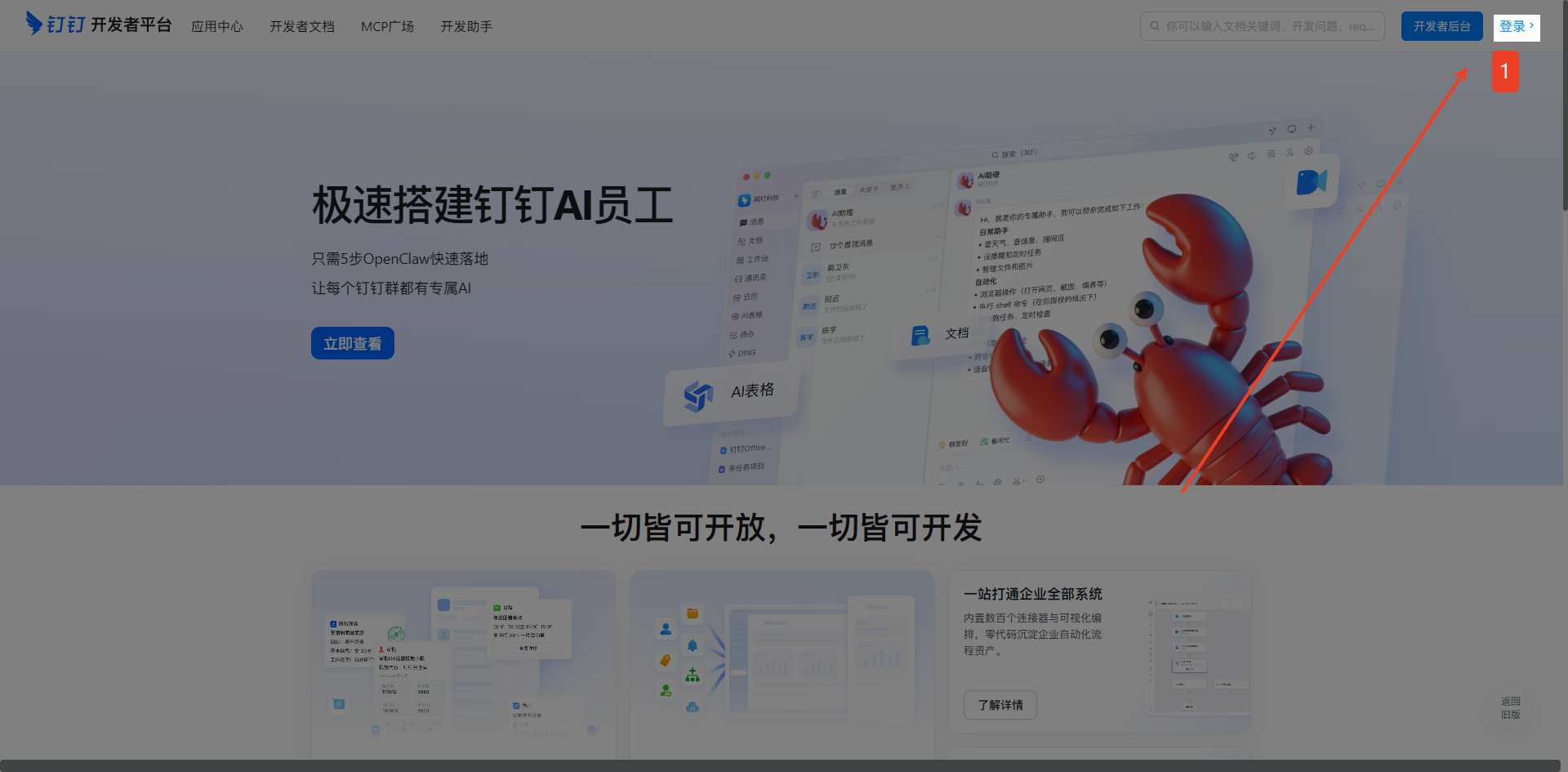
Task: Click the DingTalk bird logo
Action: (x=34, y=24)
